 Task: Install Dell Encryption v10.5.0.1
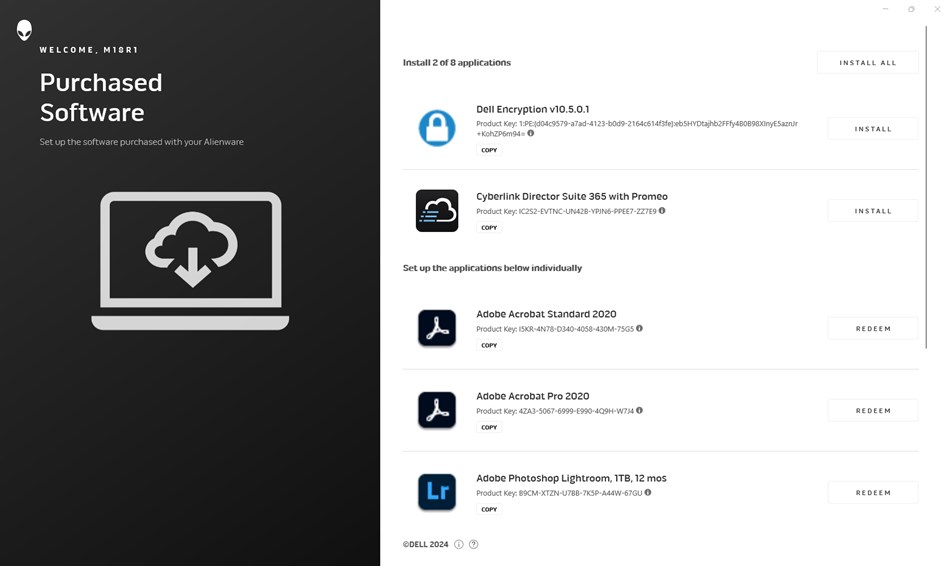873,128
